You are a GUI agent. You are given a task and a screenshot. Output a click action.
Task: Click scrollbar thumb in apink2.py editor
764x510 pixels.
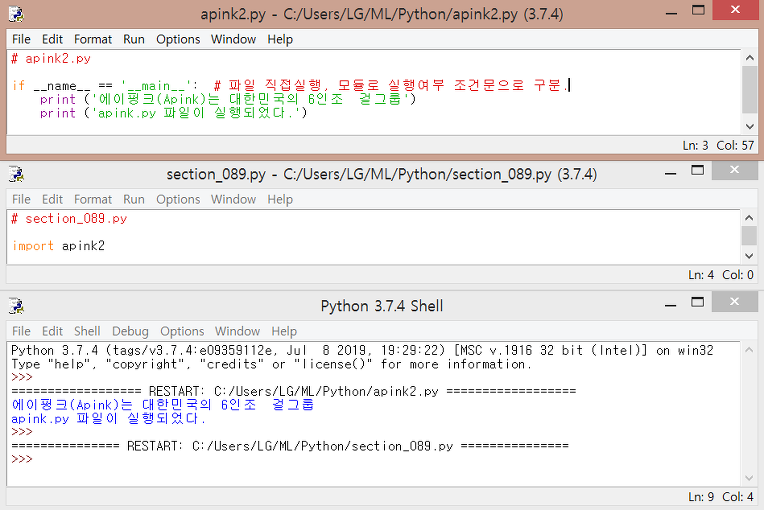coord(749,90)
